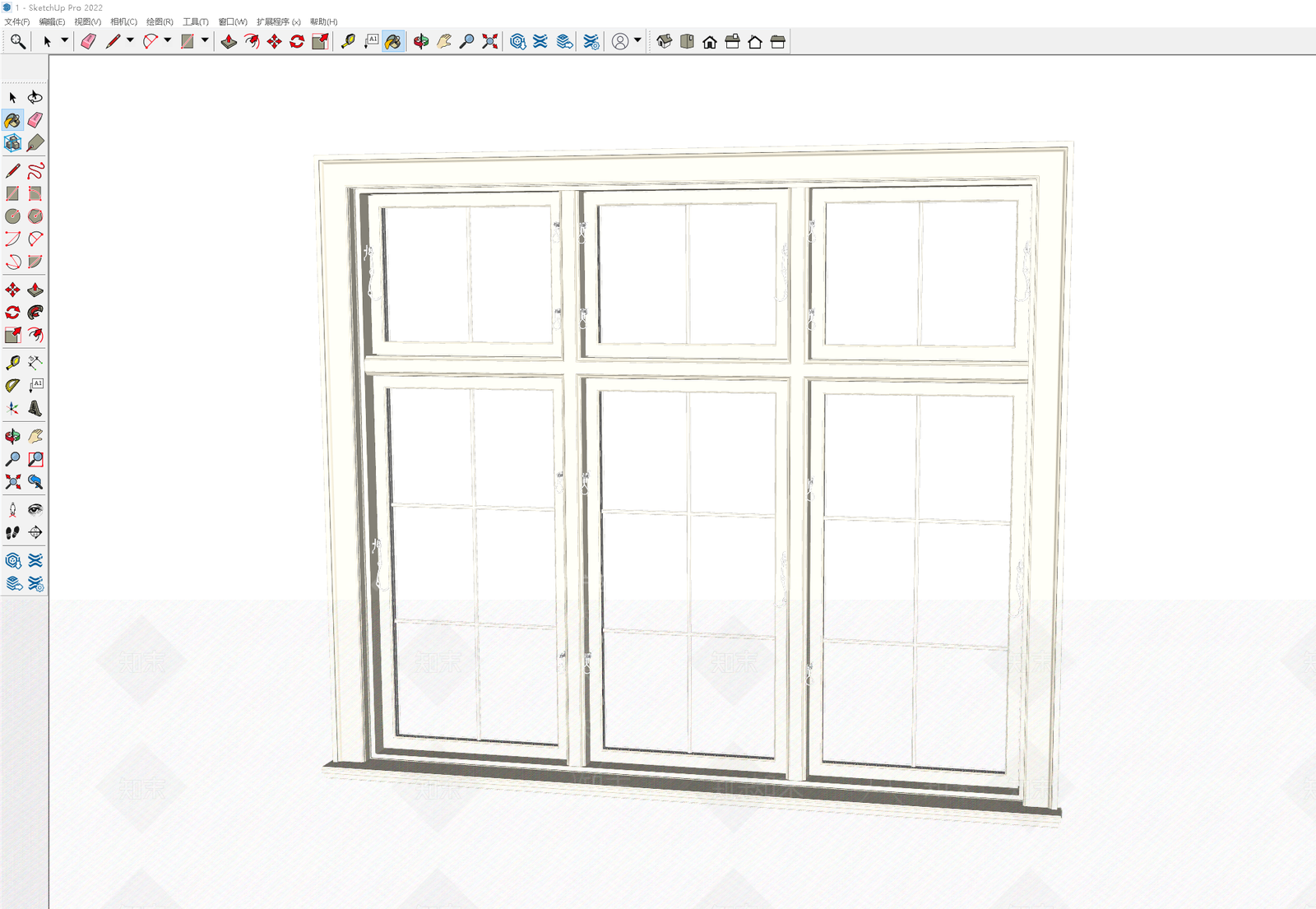Viewport: 1316px width, 909px height.
Task: Click Send to LayOut in the top toolbar
Action: tap(564, 41)
